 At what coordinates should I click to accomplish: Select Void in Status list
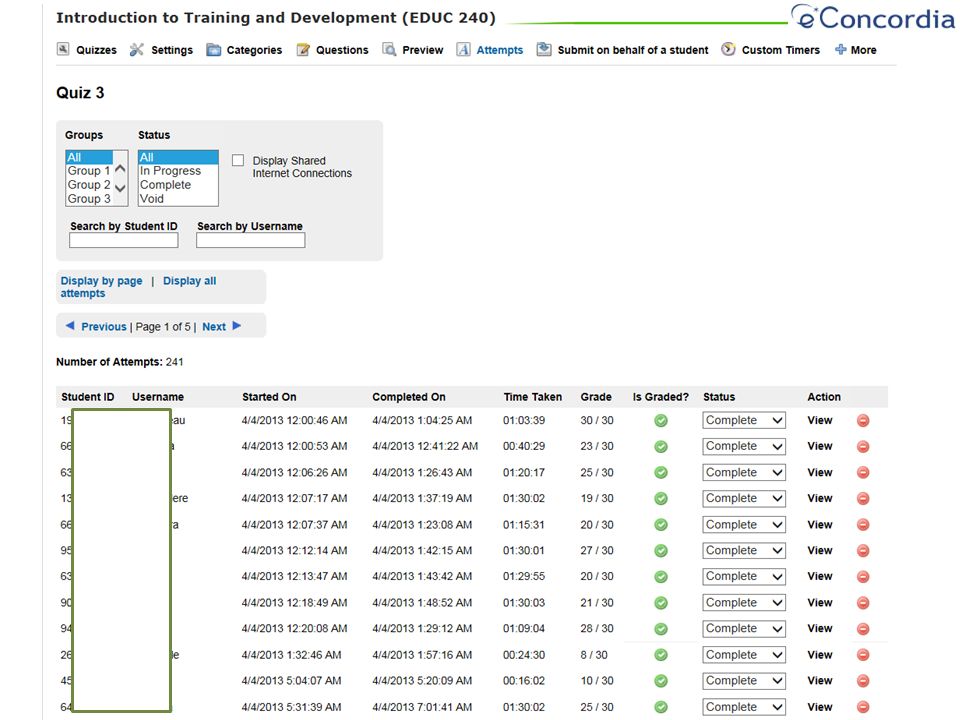pos(178,198)
